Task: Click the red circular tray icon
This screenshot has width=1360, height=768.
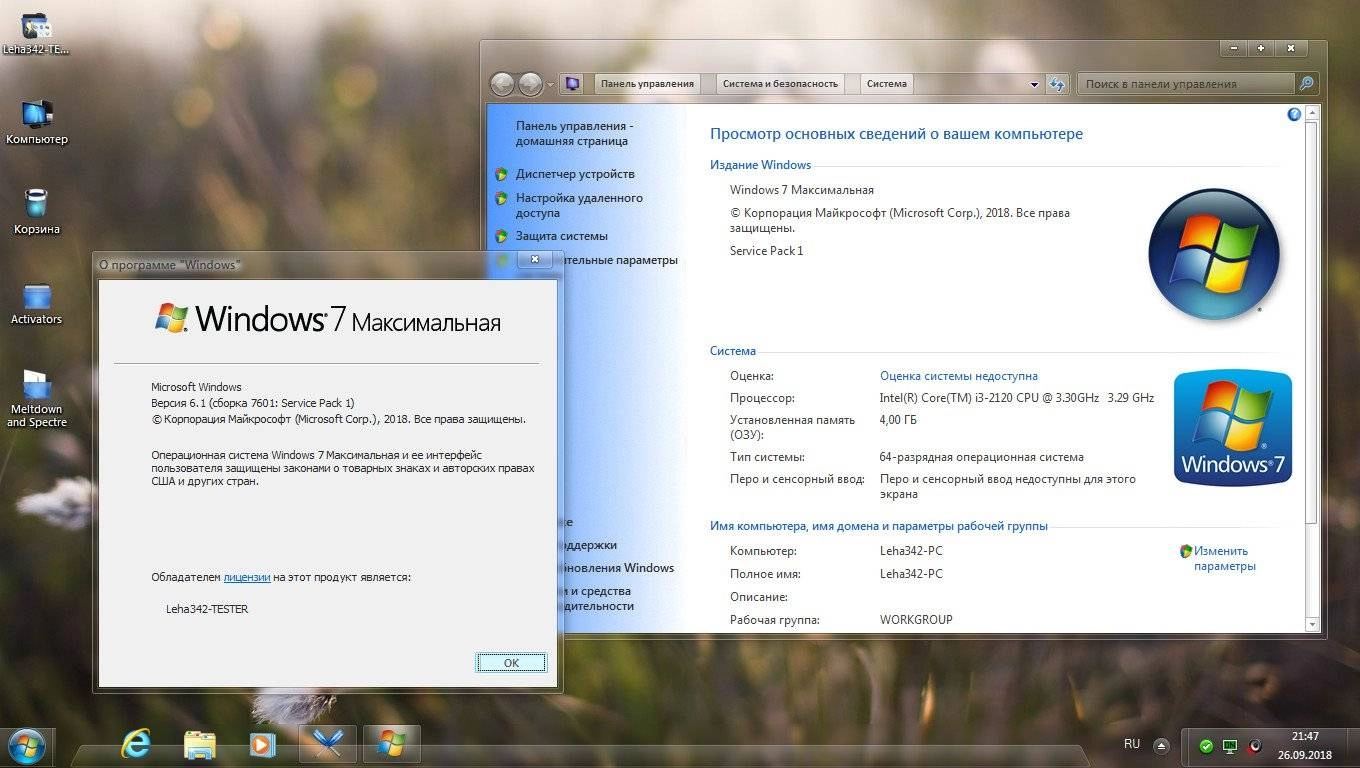Action: click(x=1254, y=746)
